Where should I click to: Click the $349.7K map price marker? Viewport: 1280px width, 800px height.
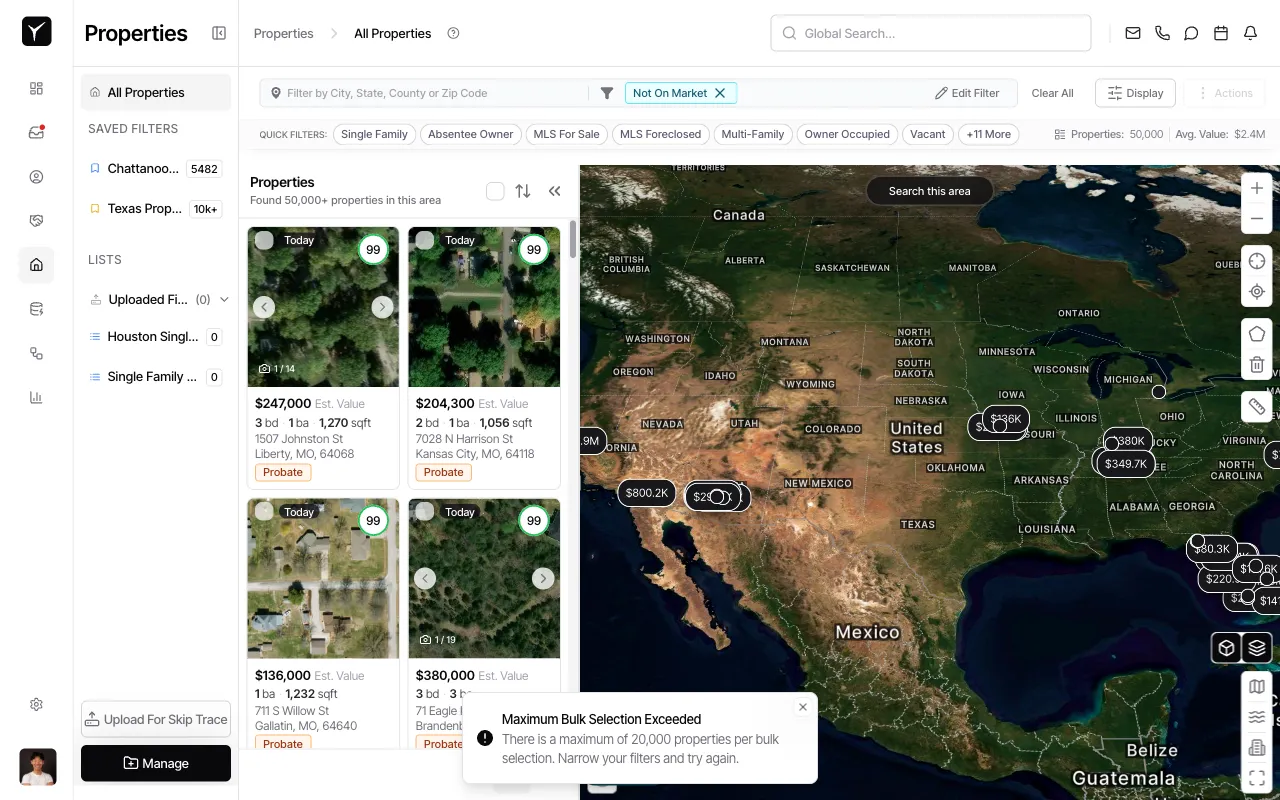click(x=1126, y=464)
